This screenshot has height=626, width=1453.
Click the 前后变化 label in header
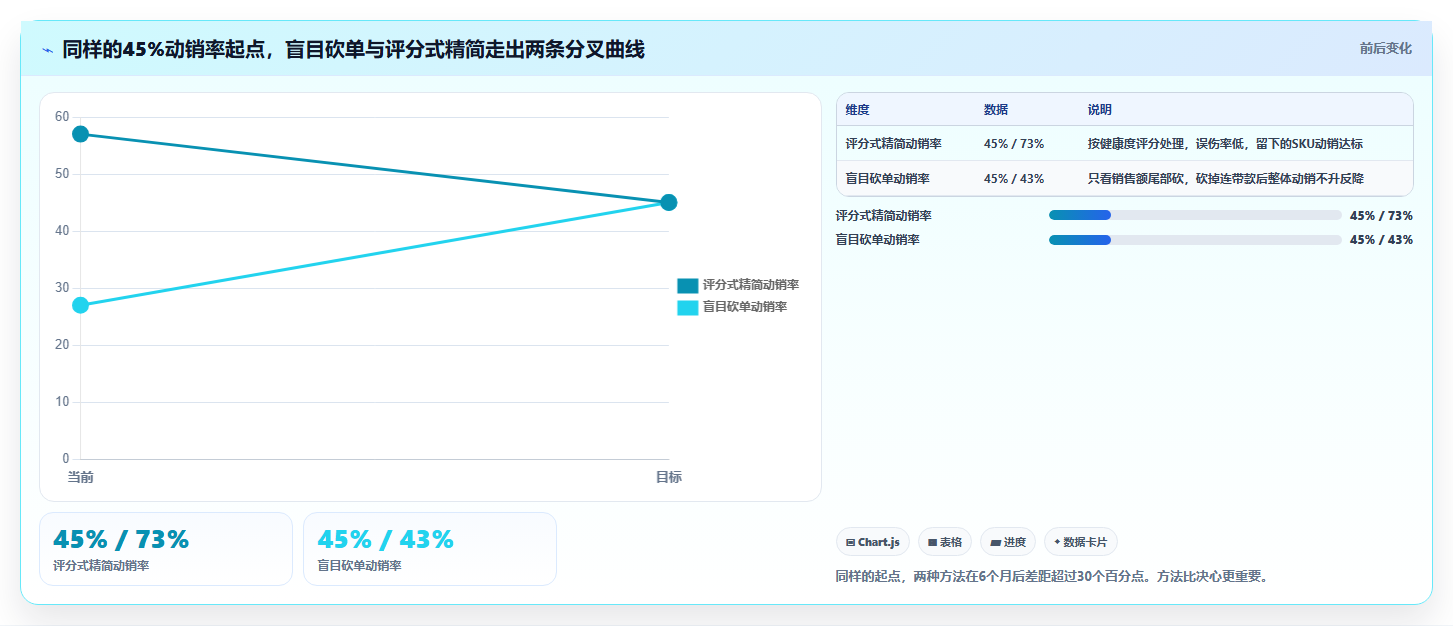click(1386, 48)
